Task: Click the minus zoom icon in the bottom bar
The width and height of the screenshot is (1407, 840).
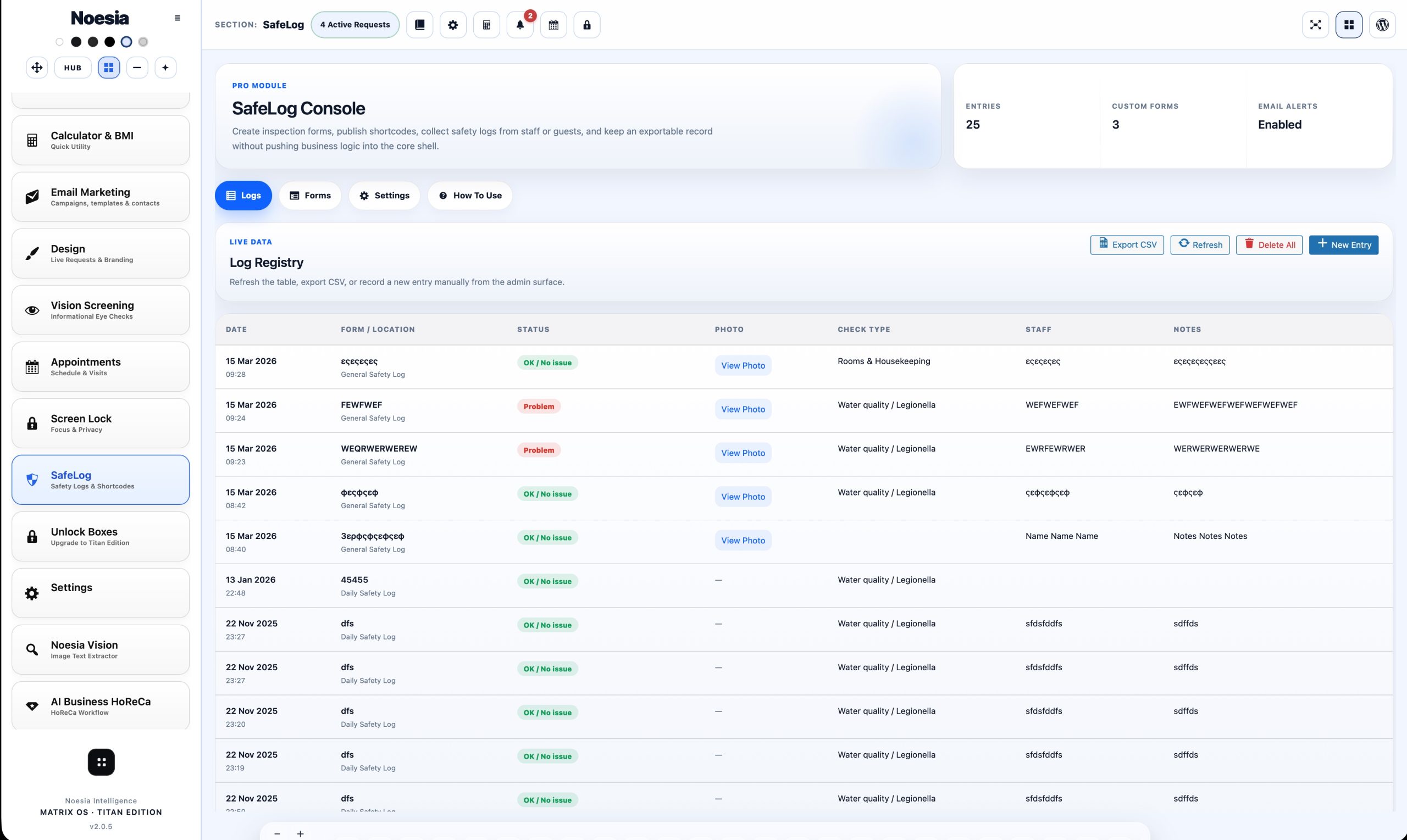Action: point(277,833)
